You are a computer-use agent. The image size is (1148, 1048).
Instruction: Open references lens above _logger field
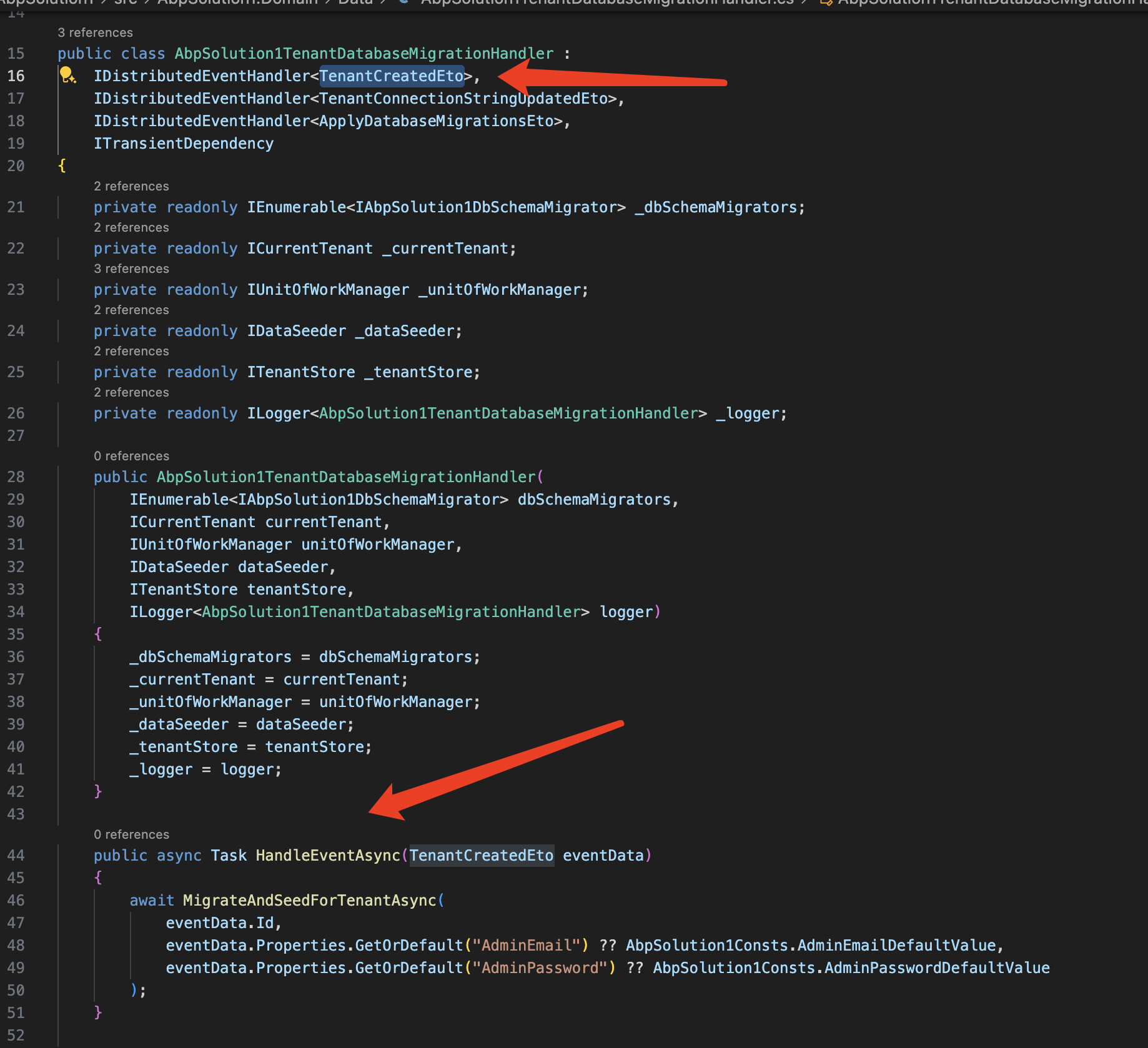pyautogui.click(x=131, y=392)
